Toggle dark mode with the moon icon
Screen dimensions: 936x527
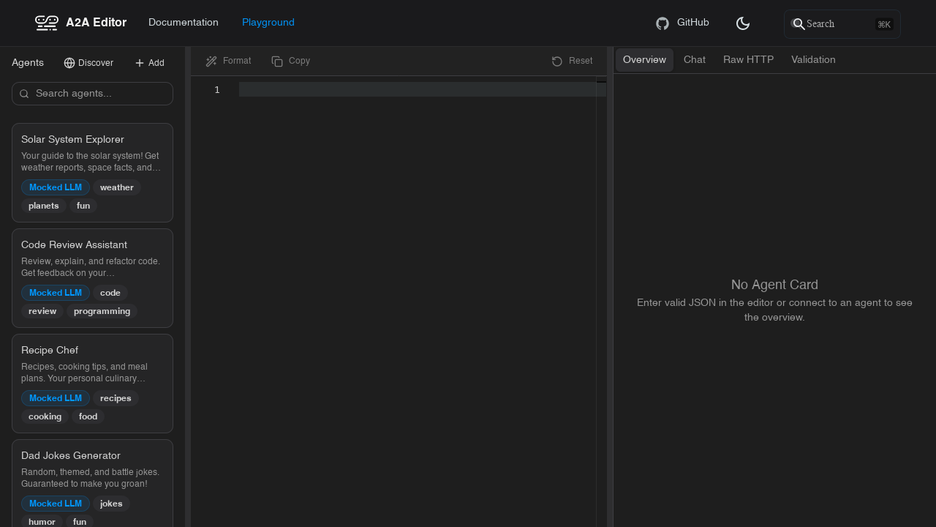(743, 23)
